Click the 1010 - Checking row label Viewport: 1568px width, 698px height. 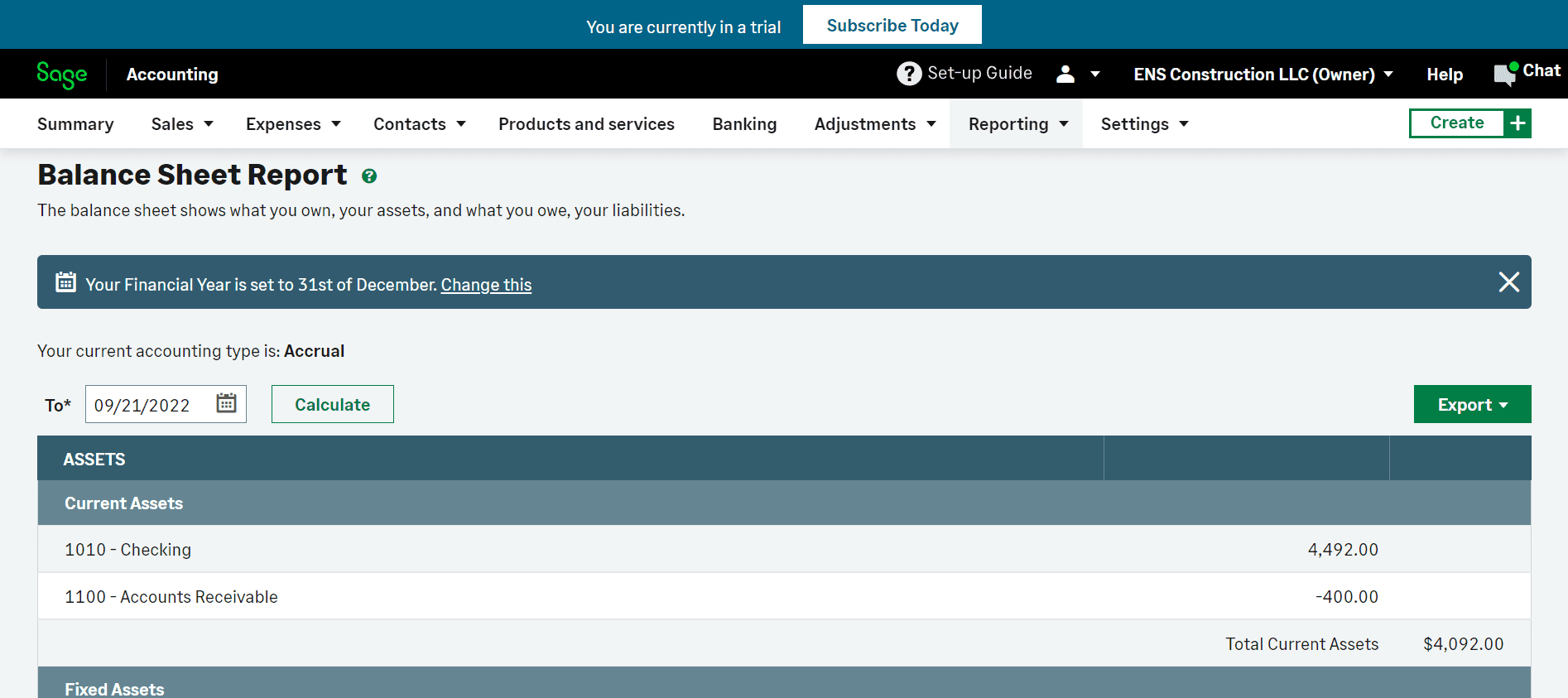pyautogui.click(x=127, y=550)
